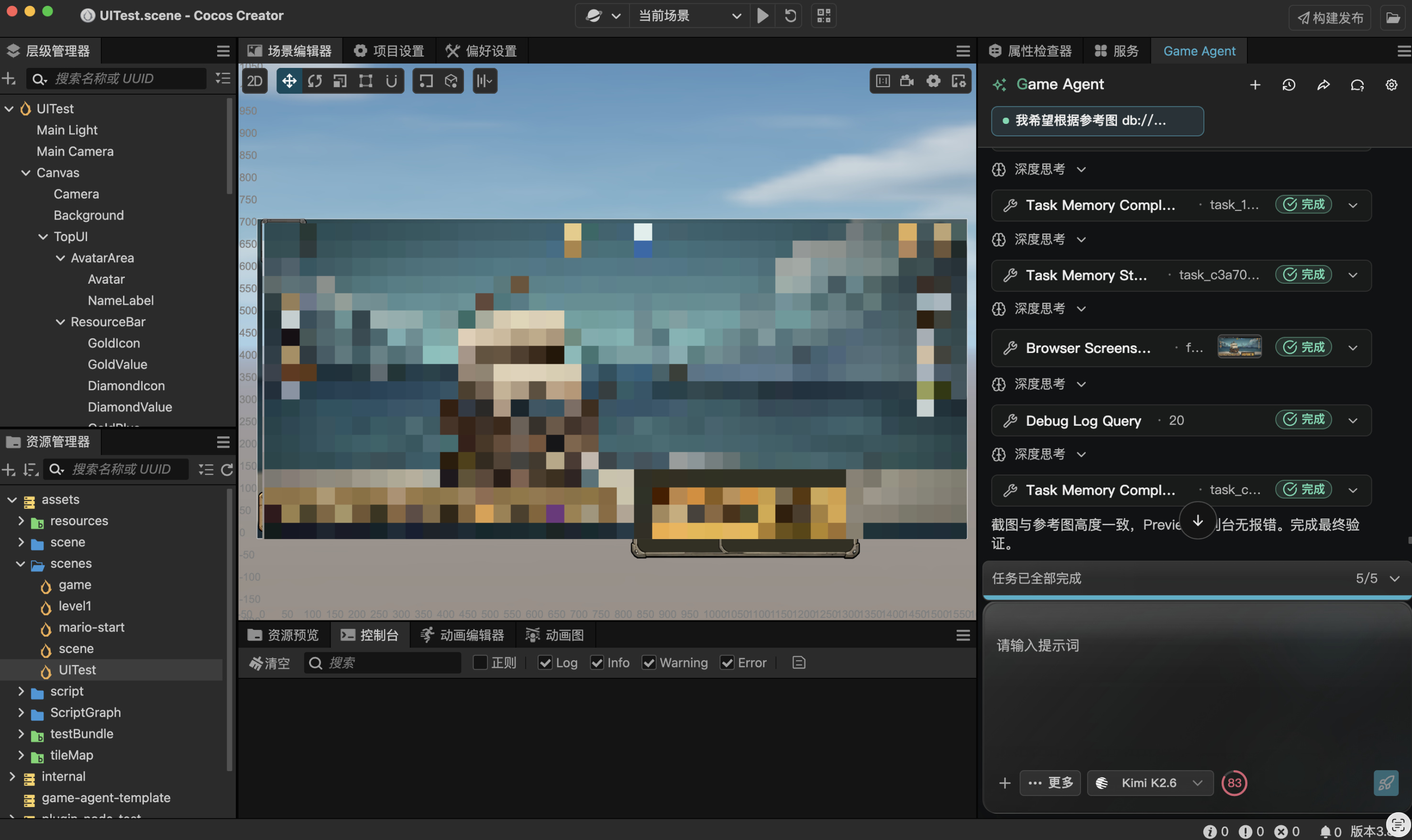Open the preview platform dropdown
The height and width of the screenshot is (840, 1412).
(603, 15)
